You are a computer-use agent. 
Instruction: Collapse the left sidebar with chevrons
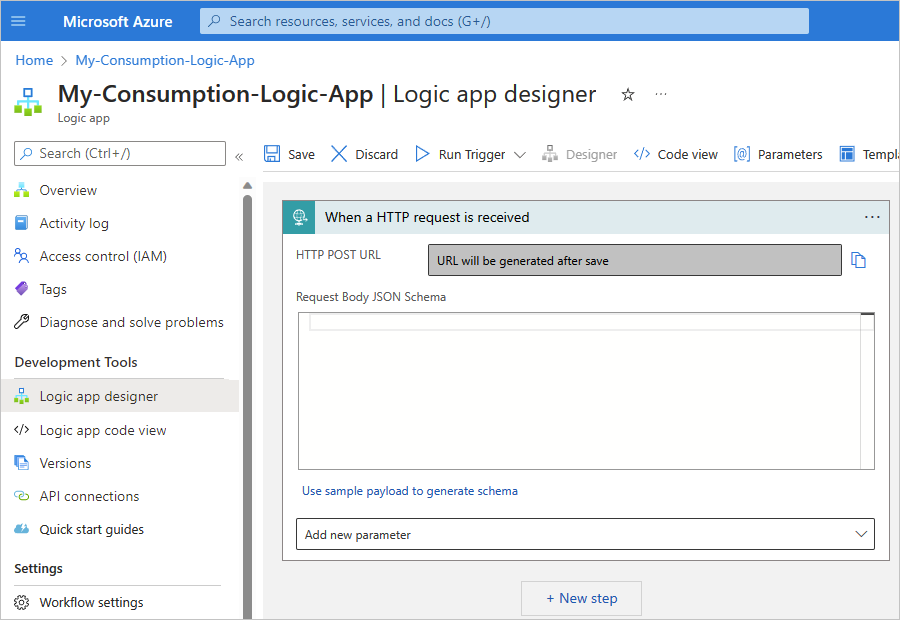tap(239, 156)
